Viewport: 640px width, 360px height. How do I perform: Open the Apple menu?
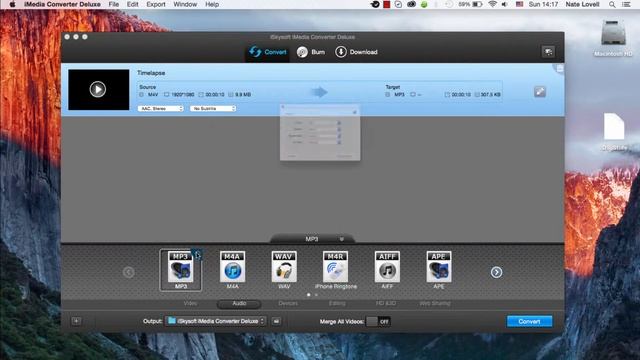click(x=12, y=4)
